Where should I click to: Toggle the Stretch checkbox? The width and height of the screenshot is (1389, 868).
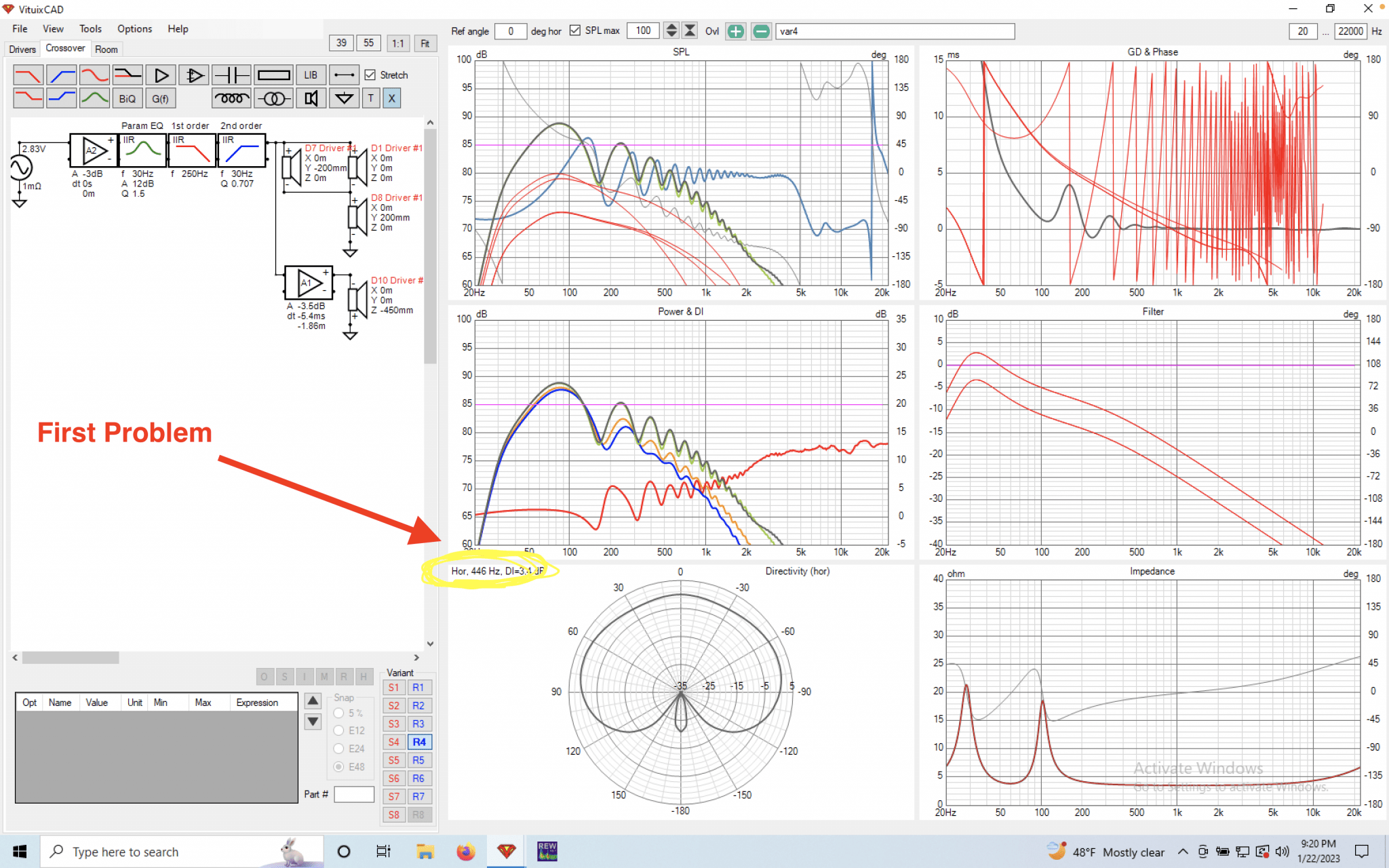[x=370, y=75]
